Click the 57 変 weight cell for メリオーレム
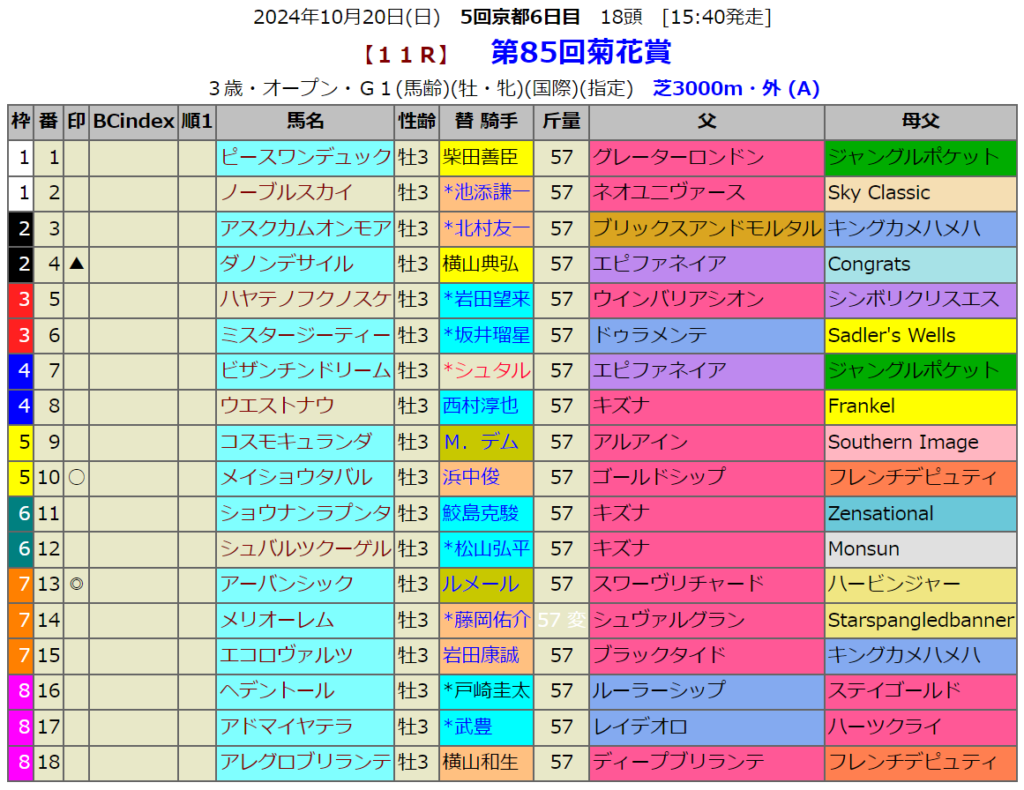This screenshot has height=790, width=1024. 561,620
